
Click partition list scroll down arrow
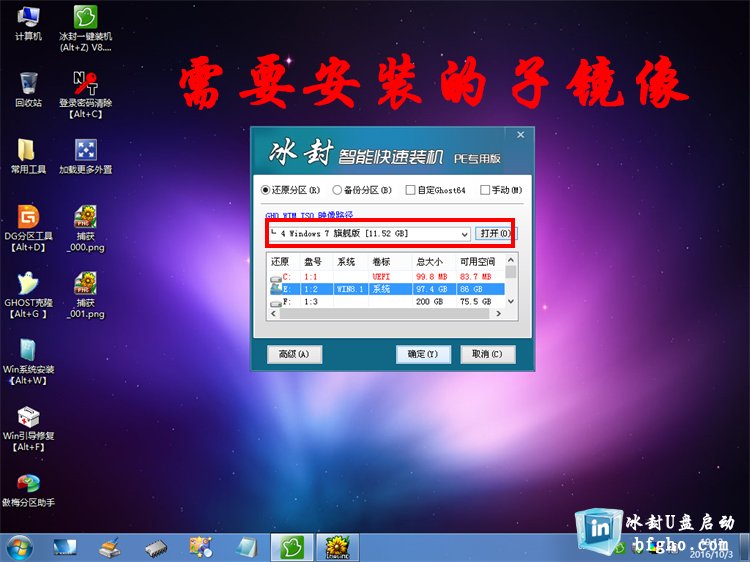tap(511, 301)
